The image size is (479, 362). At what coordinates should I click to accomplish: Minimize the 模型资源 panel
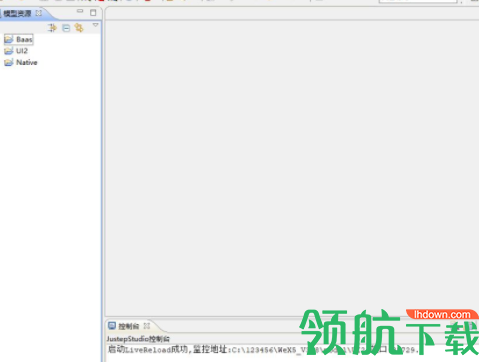click(x=80, y=11)
